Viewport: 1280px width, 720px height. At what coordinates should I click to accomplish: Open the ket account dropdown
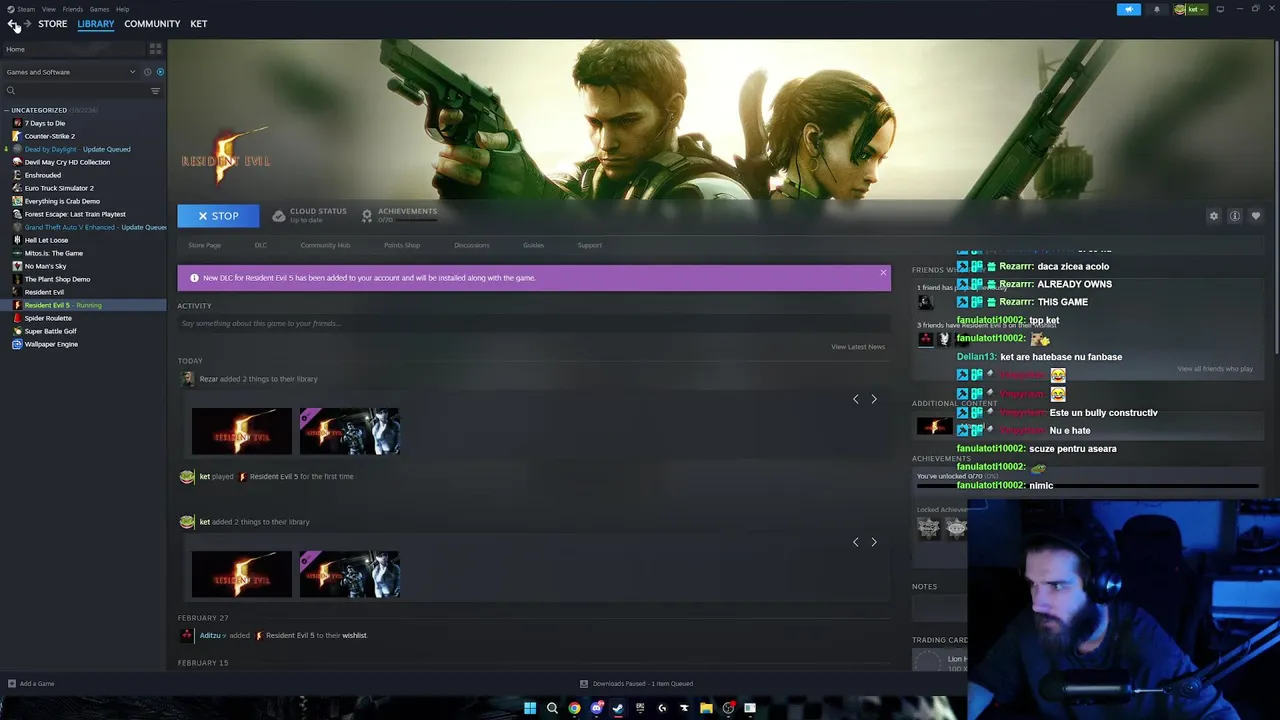tap(1190, 9)
